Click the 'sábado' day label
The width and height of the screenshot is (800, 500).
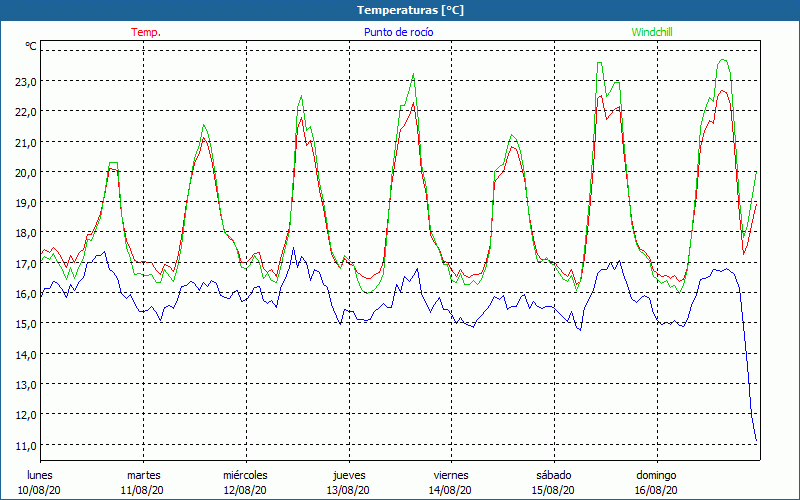click(554, 475)
